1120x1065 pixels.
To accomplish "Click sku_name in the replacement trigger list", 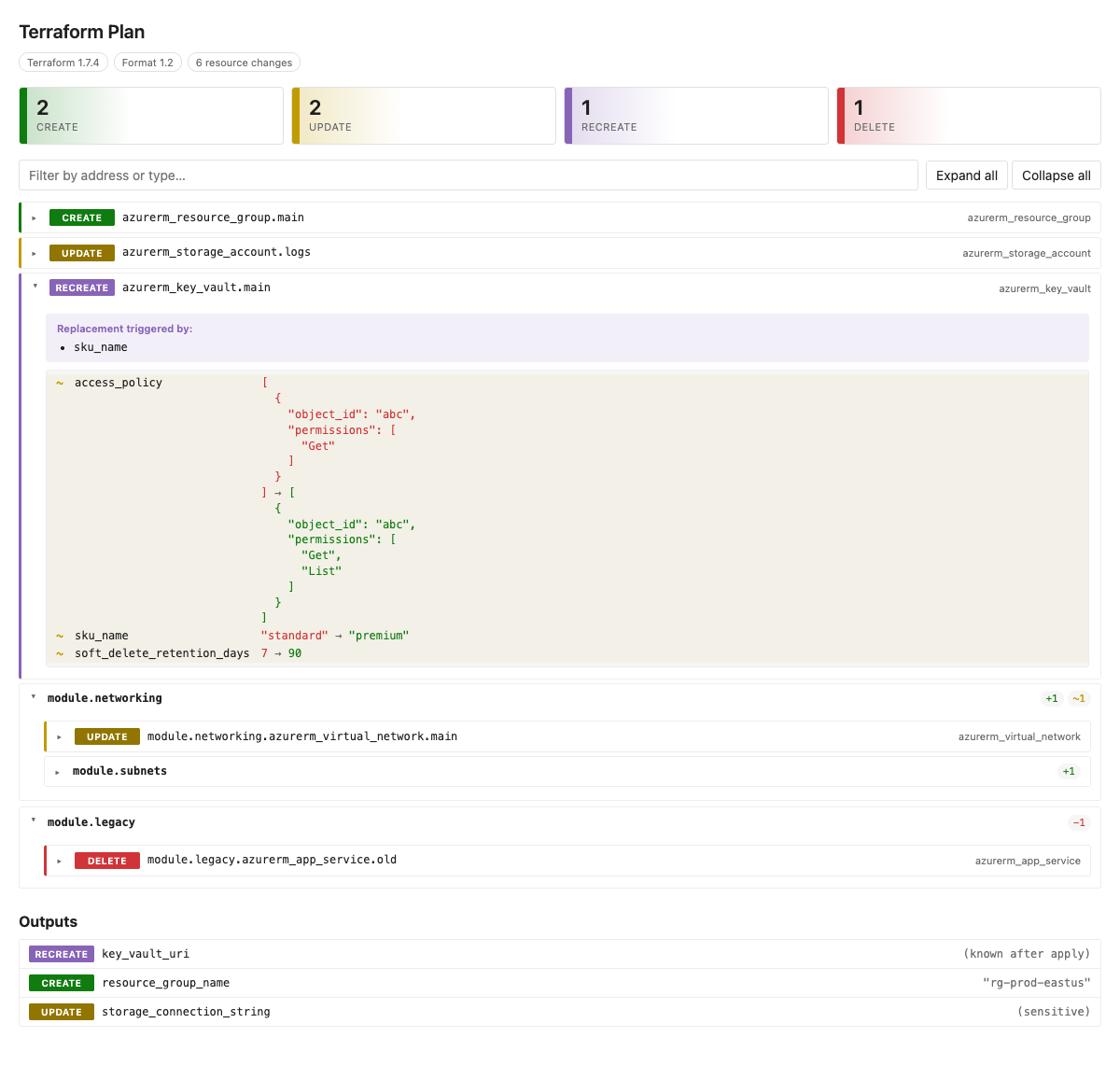I will click(101, 347).
